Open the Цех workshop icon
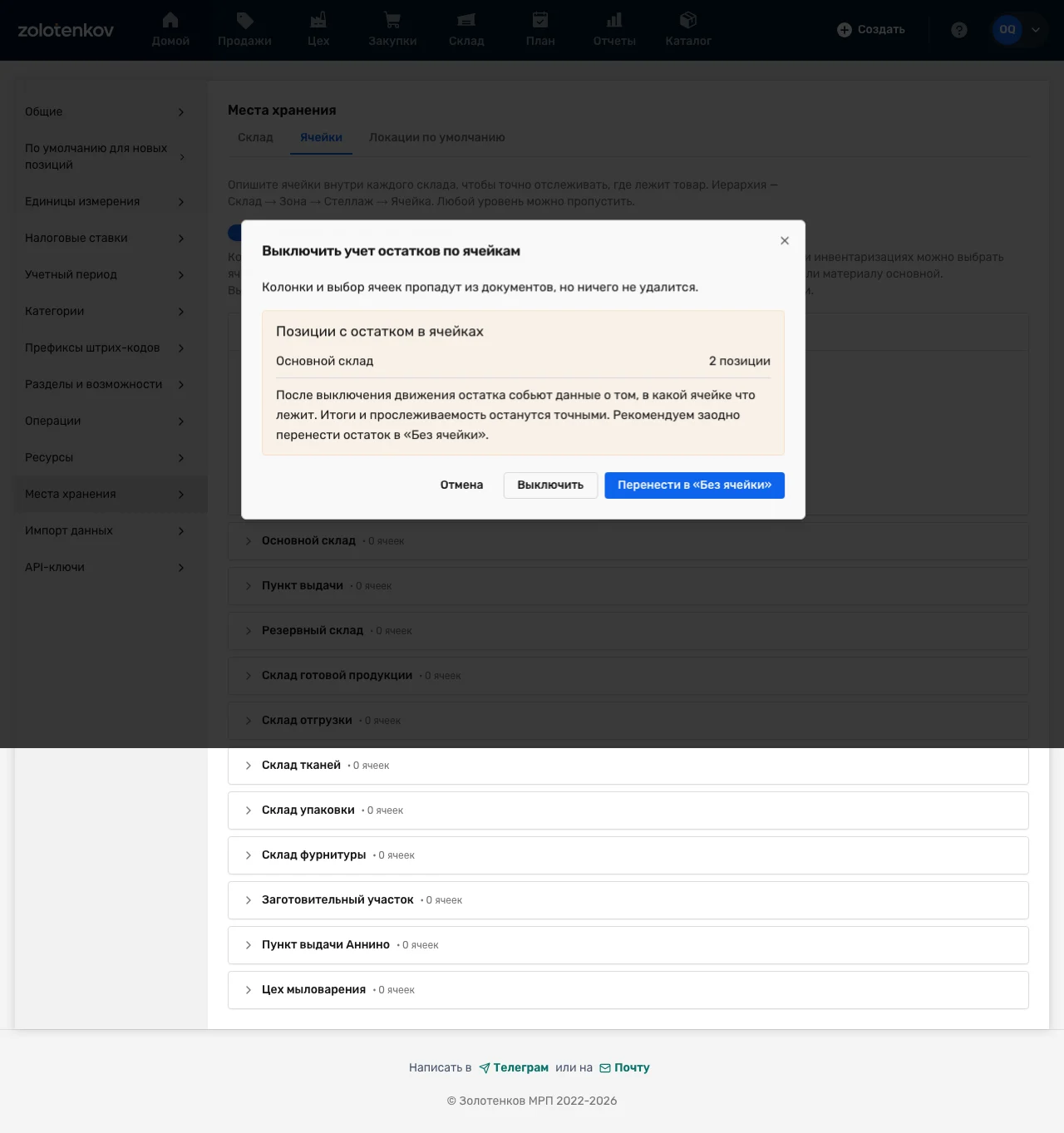This screenshot has height=1133, width=1064. tap(318, 20)
